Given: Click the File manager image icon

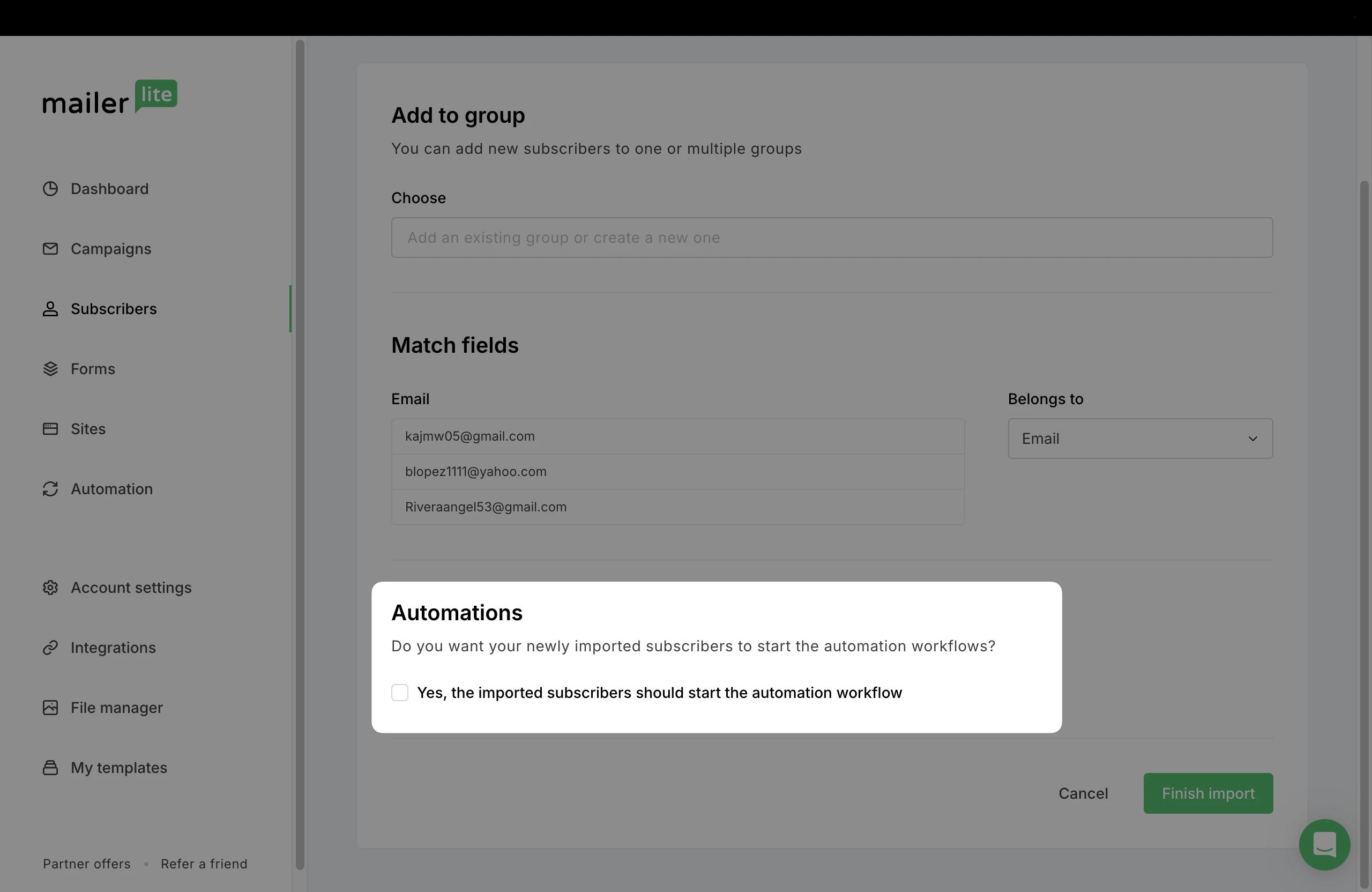Looking at the screenshot, I should pos(50,707).
